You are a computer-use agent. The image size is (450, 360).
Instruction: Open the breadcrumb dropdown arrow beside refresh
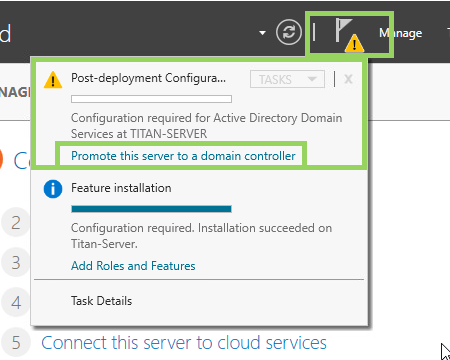click(263, 33)
